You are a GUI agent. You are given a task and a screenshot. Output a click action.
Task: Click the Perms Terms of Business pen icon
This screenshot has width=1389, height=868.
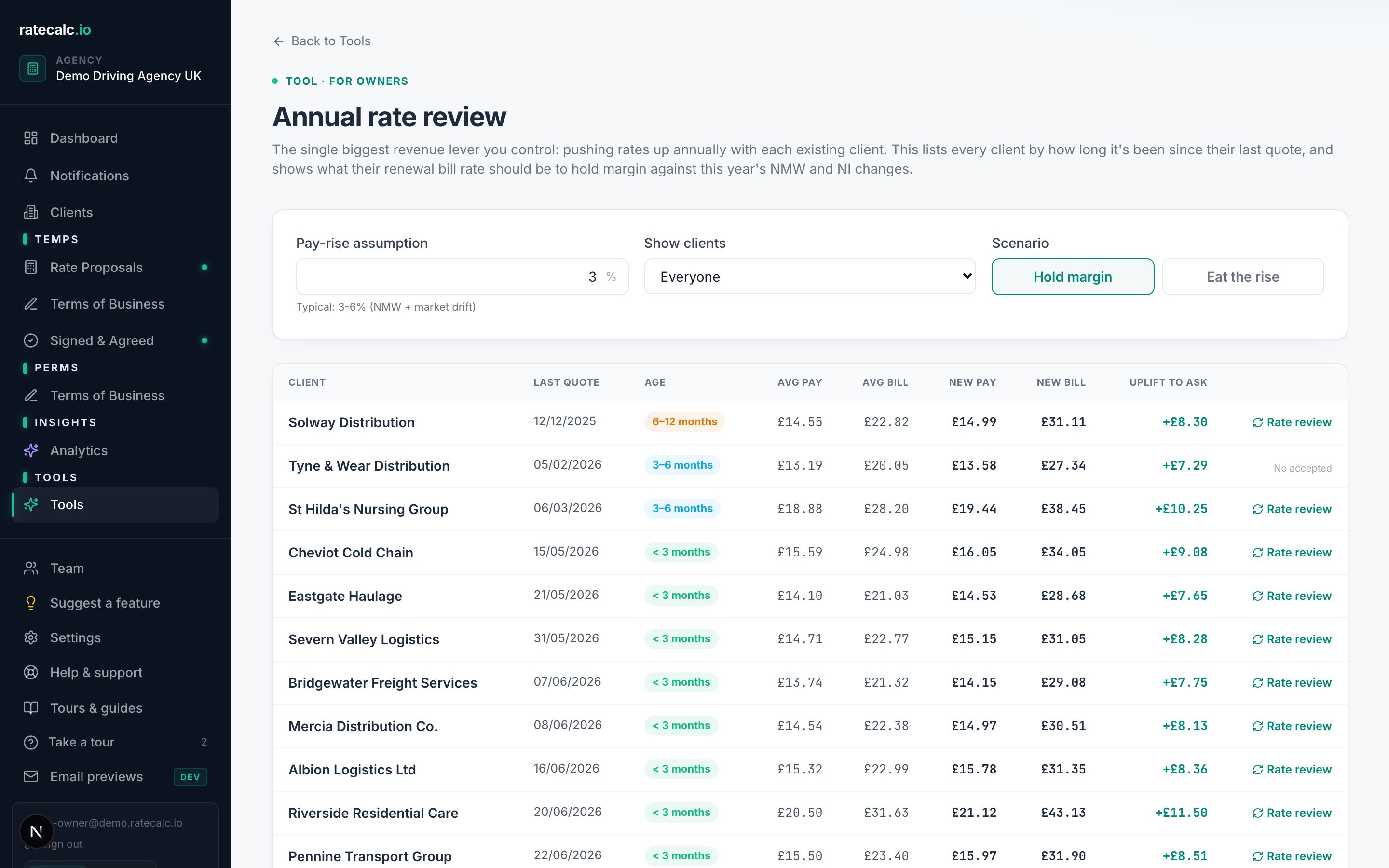pos(31,395)
